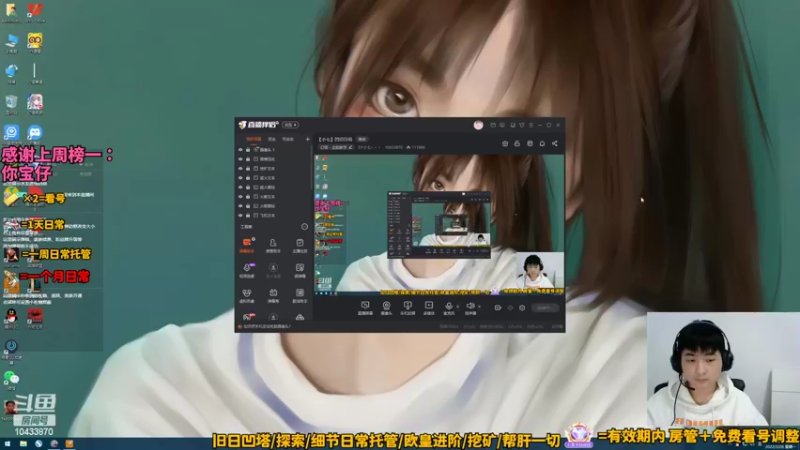
Task: Expand speaker options arrow
Action: point(479,307)
